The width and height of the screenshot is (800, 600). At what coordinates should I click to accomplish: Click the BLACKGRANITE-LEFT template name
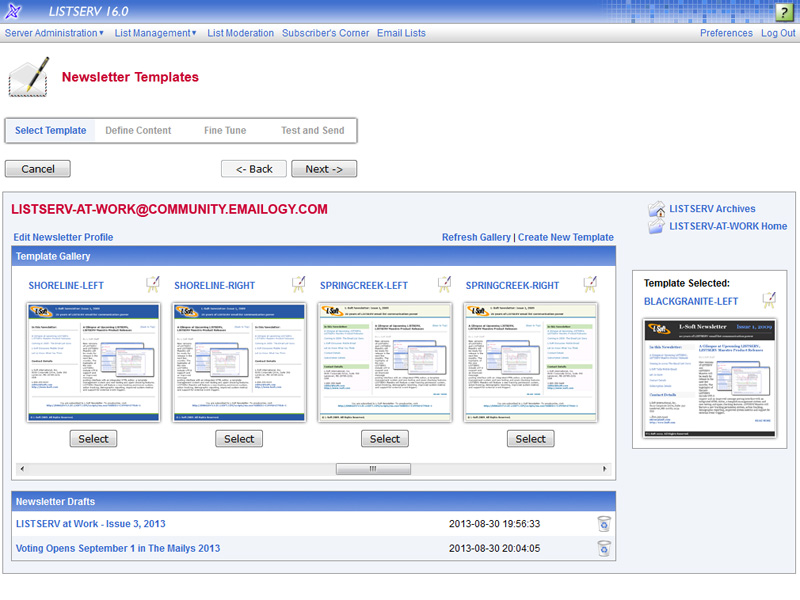click(691, 302)
